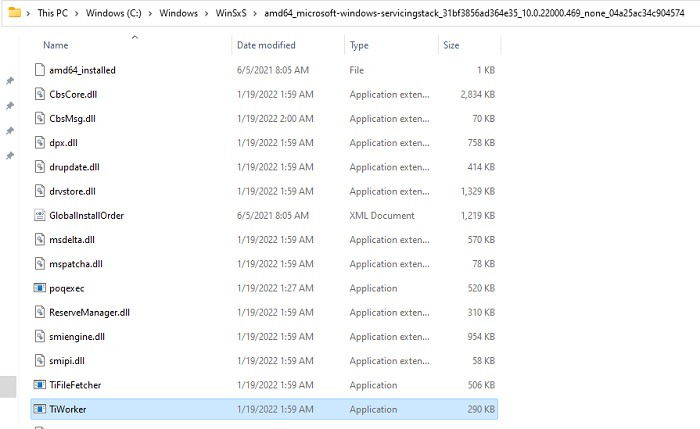Sort files by Name column header
The width and height of the screenshot is (700, 429).
(x=56, y=45)
